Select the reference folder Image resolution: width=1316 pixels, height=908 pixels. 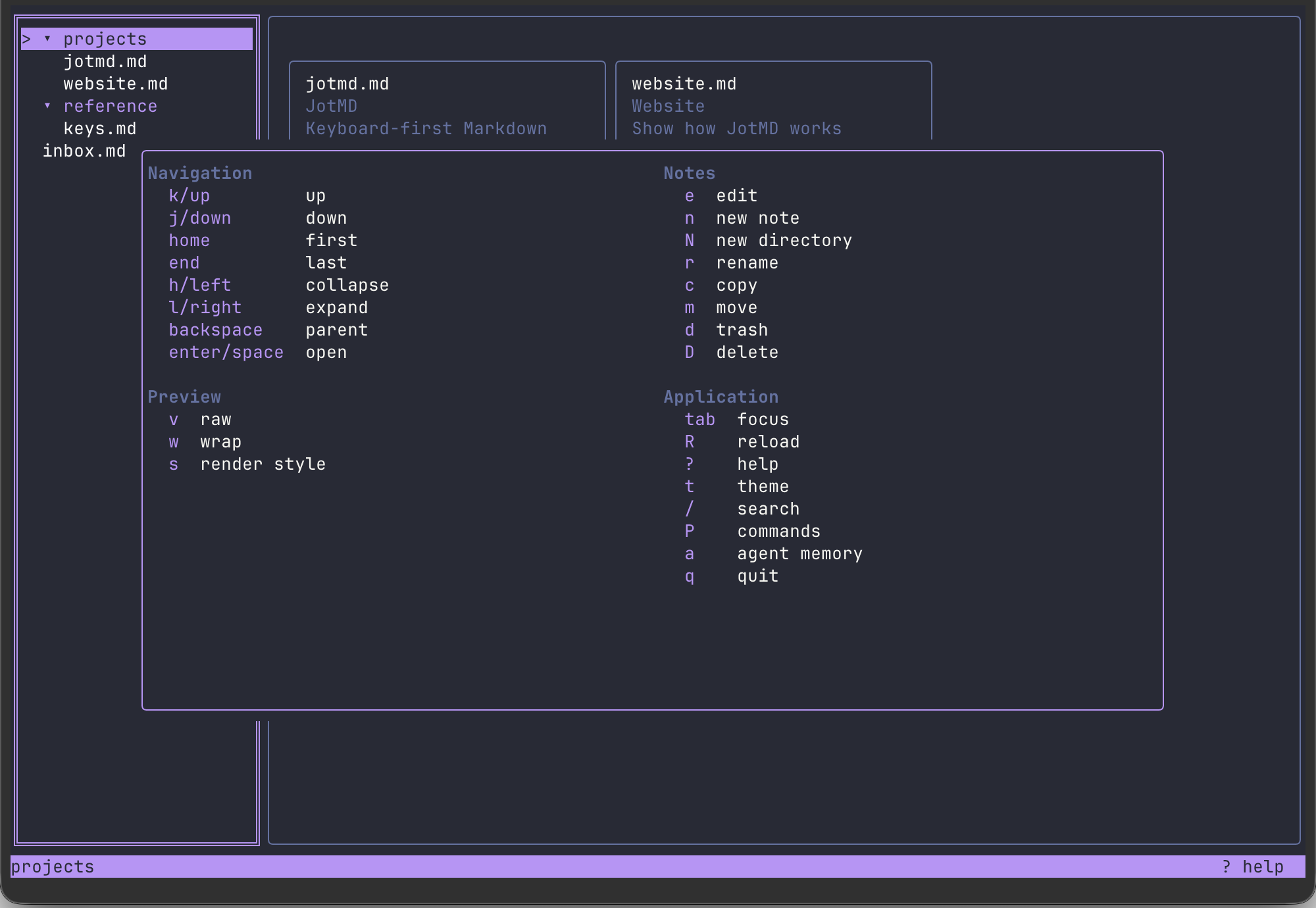point(111,106)
